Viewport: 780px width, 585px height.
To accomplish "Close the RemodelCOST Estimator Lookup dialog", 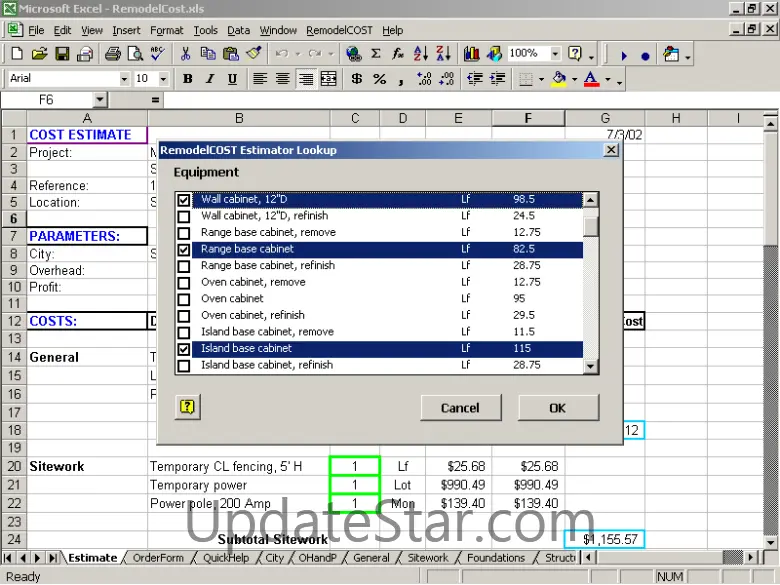I will pos(611,150).
